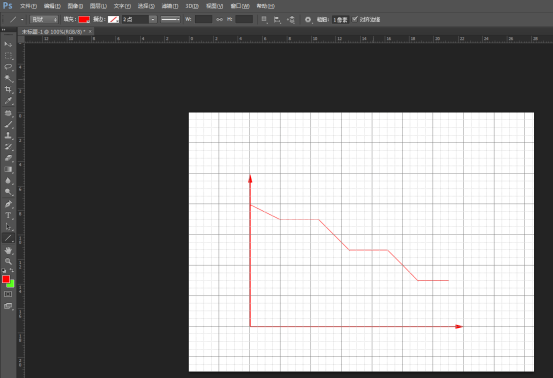
Task: Select the Move tool
Action: point(8,44)
